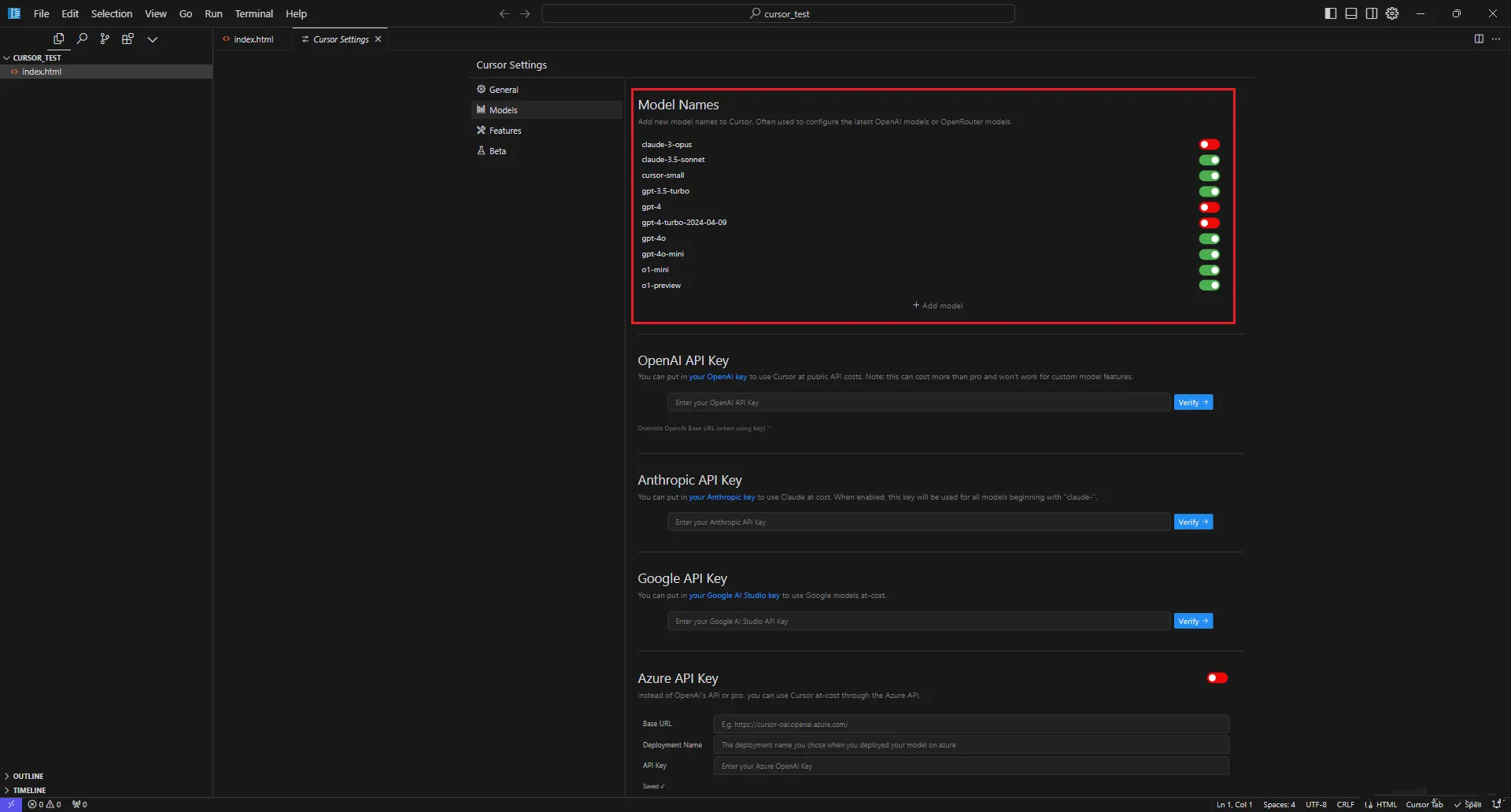Split the editor to the right
Screen dimensions: 1511x812
[x=1478, y=39]
